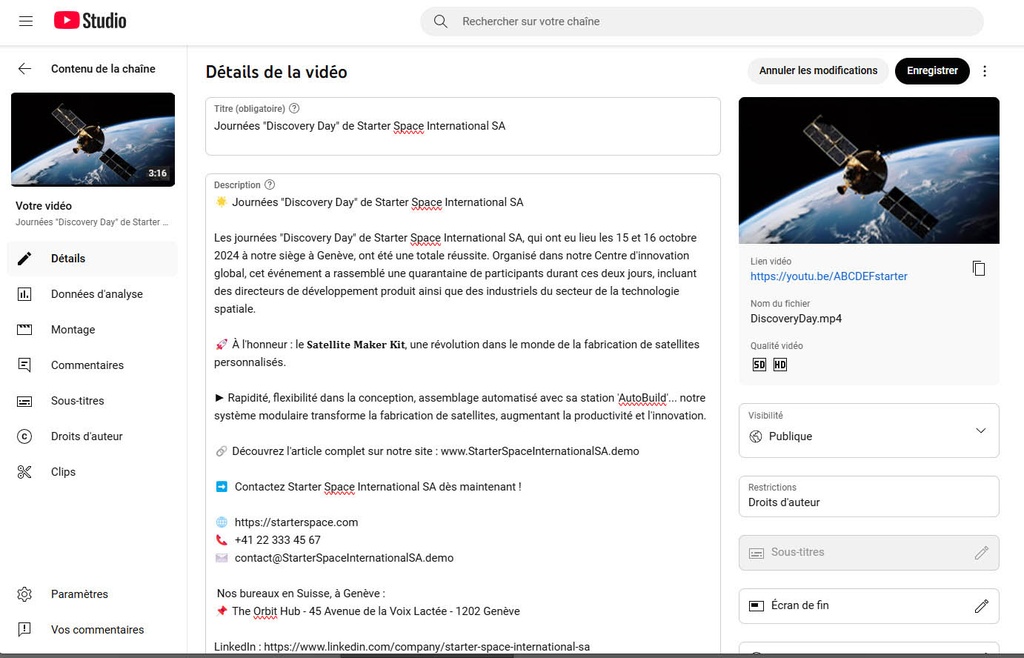
Task: Click the sidebar video thumbnail with 3:16 duration
Action: click(93, 140)
